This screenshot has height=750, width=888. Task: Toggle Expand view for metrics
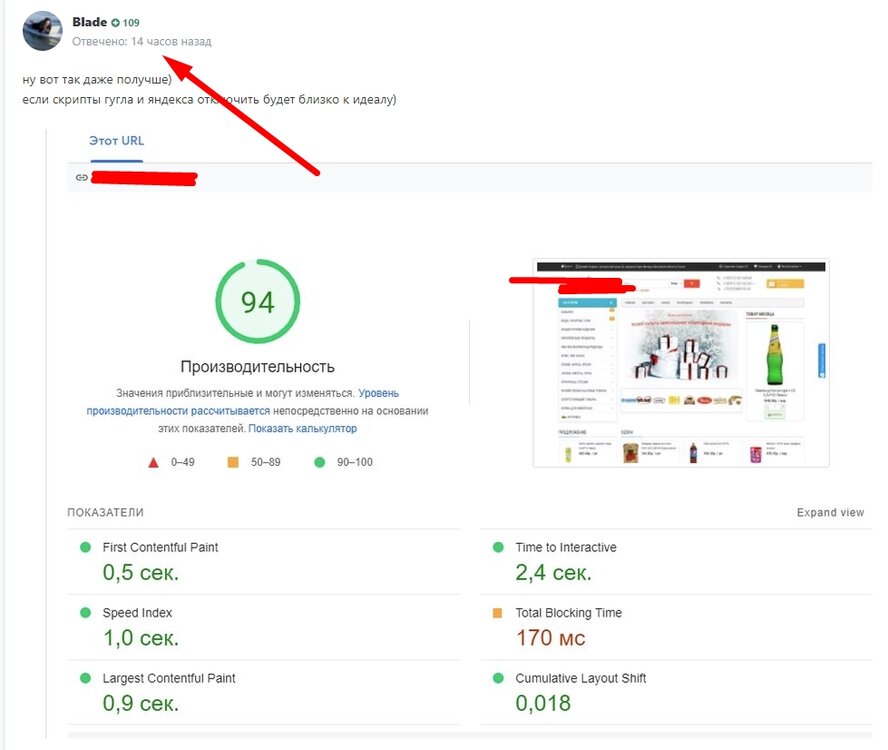(830, 513)
